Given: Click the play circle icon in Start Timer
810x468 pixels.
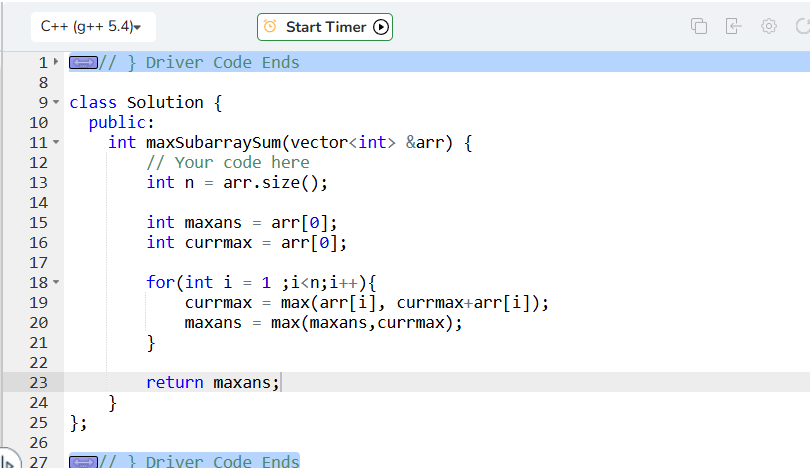Looking at the screenshot, I should [381, 27].
